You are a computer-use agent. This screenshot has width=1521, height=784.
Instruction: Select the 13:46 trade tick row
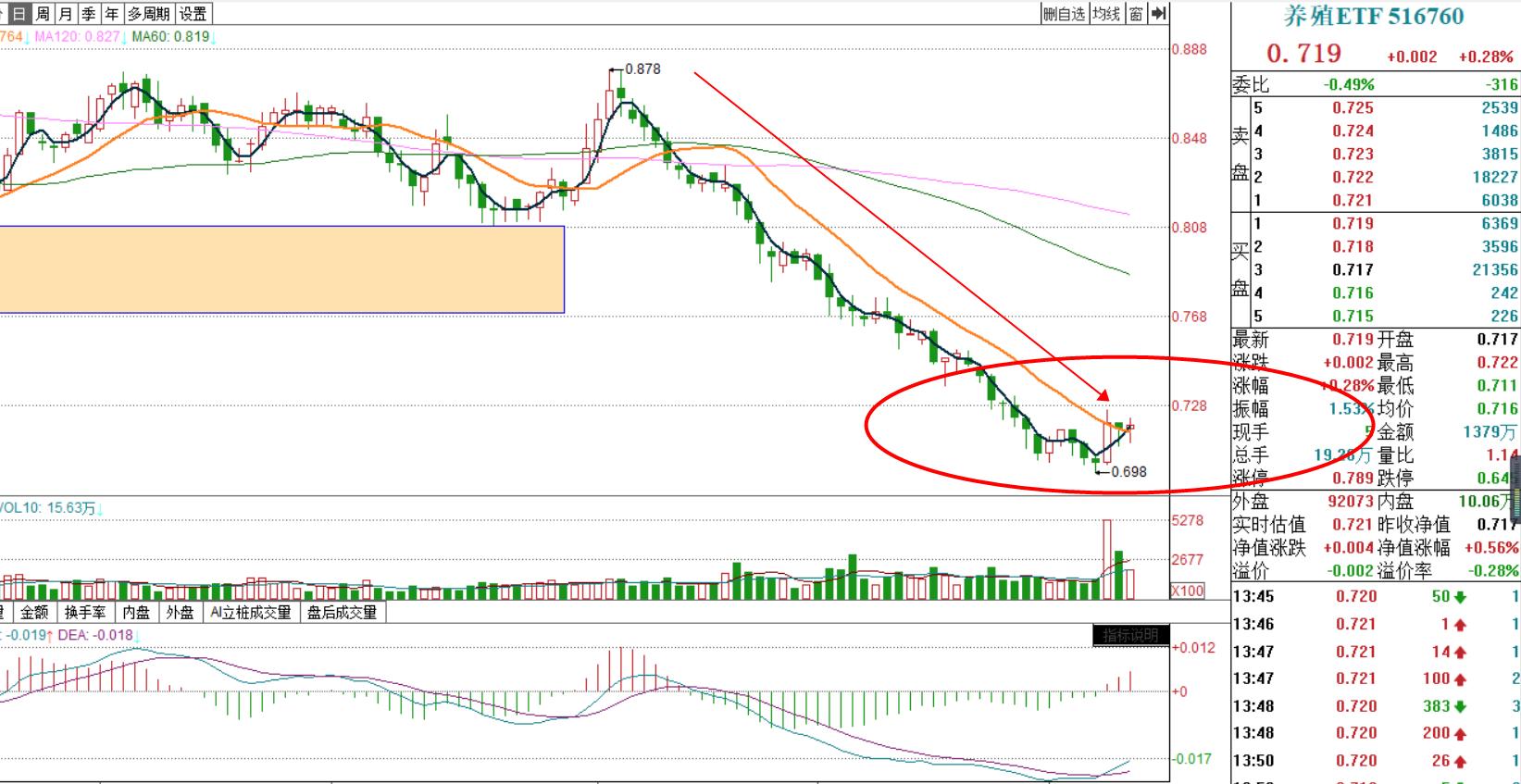[x=1377, y=624]
